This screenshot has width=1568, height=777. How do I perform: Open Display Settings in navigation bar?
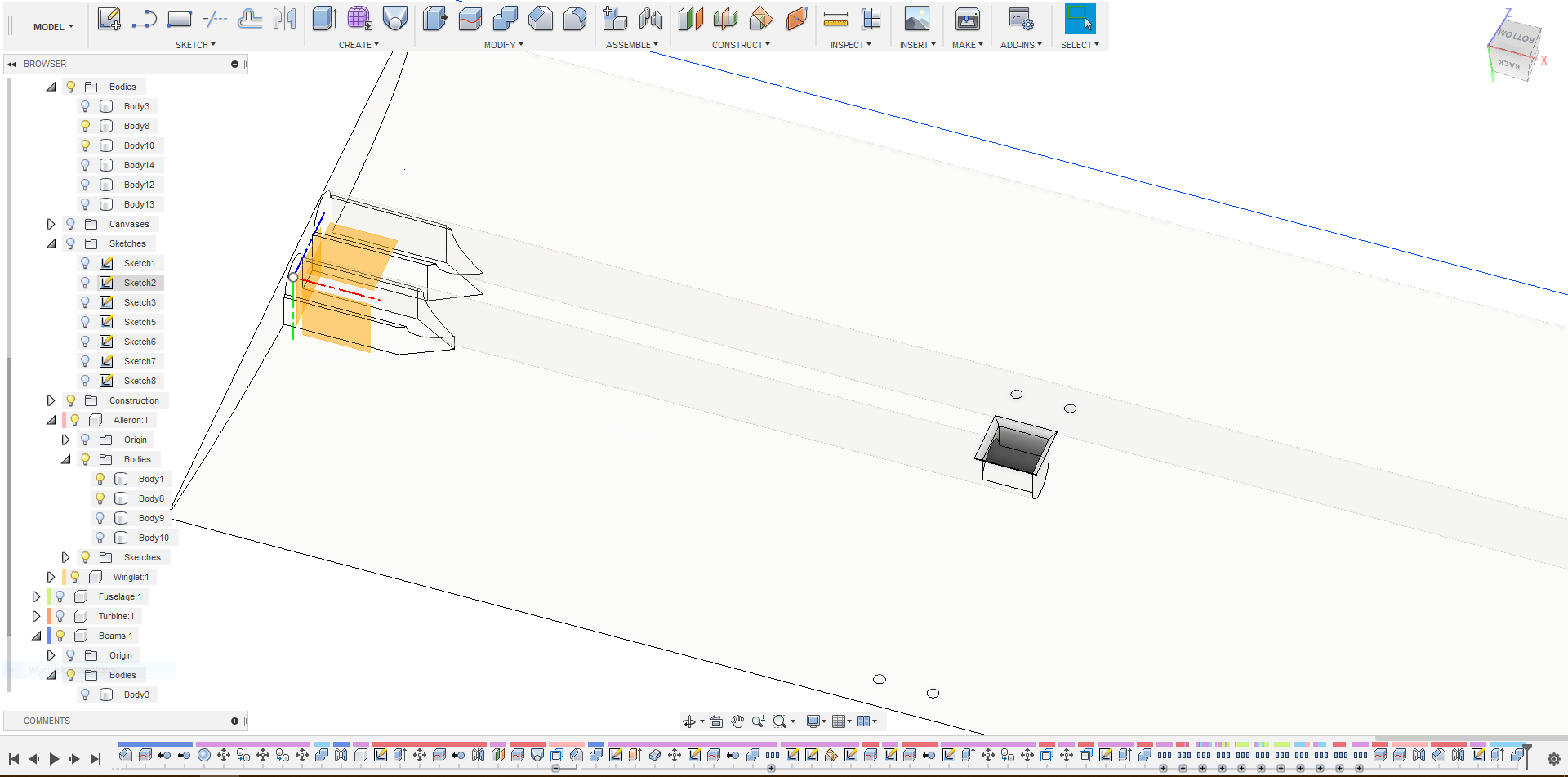coord(814,721)
